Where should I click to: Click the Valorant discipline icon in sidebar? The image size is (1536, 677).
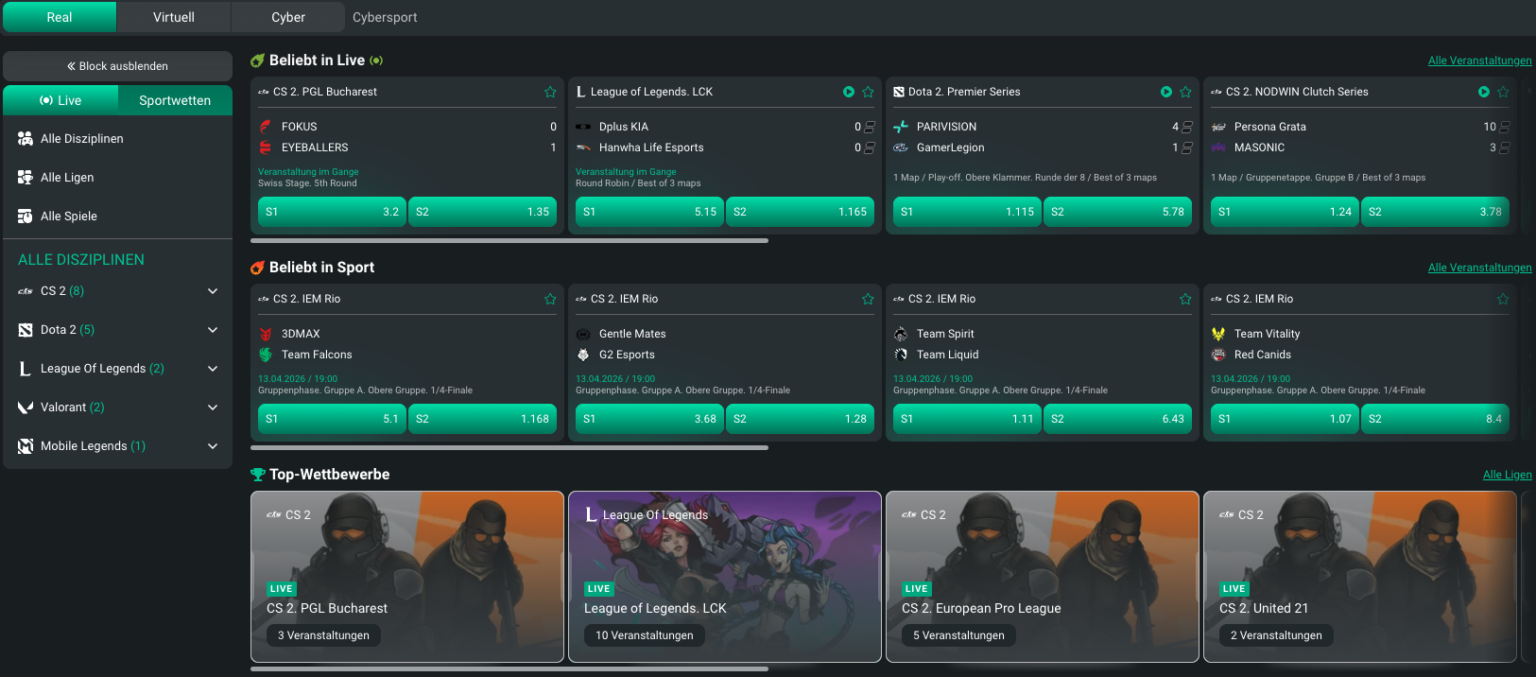[x=26, y=408]
